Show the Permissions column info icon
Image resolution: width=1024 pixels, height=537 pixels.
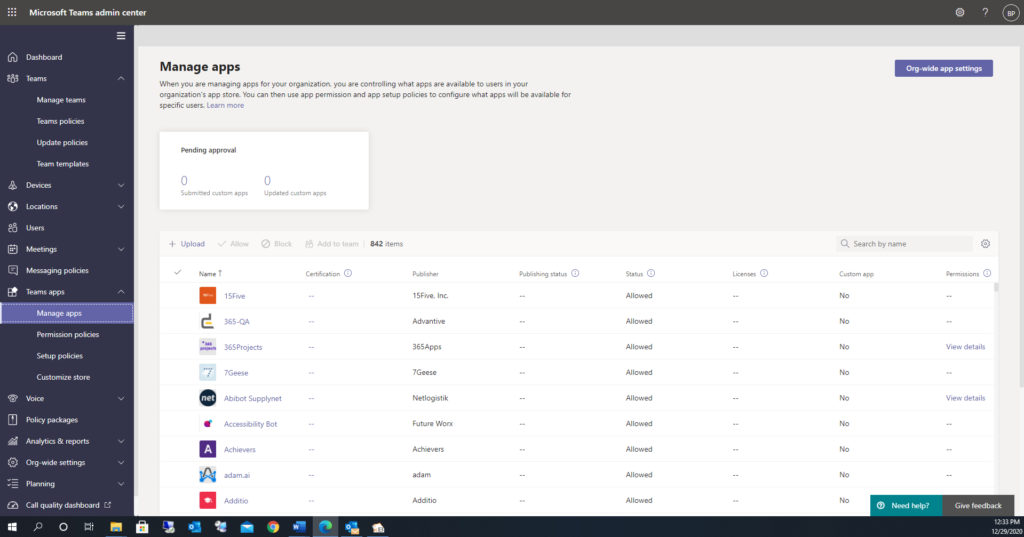[x=987, y=274]
